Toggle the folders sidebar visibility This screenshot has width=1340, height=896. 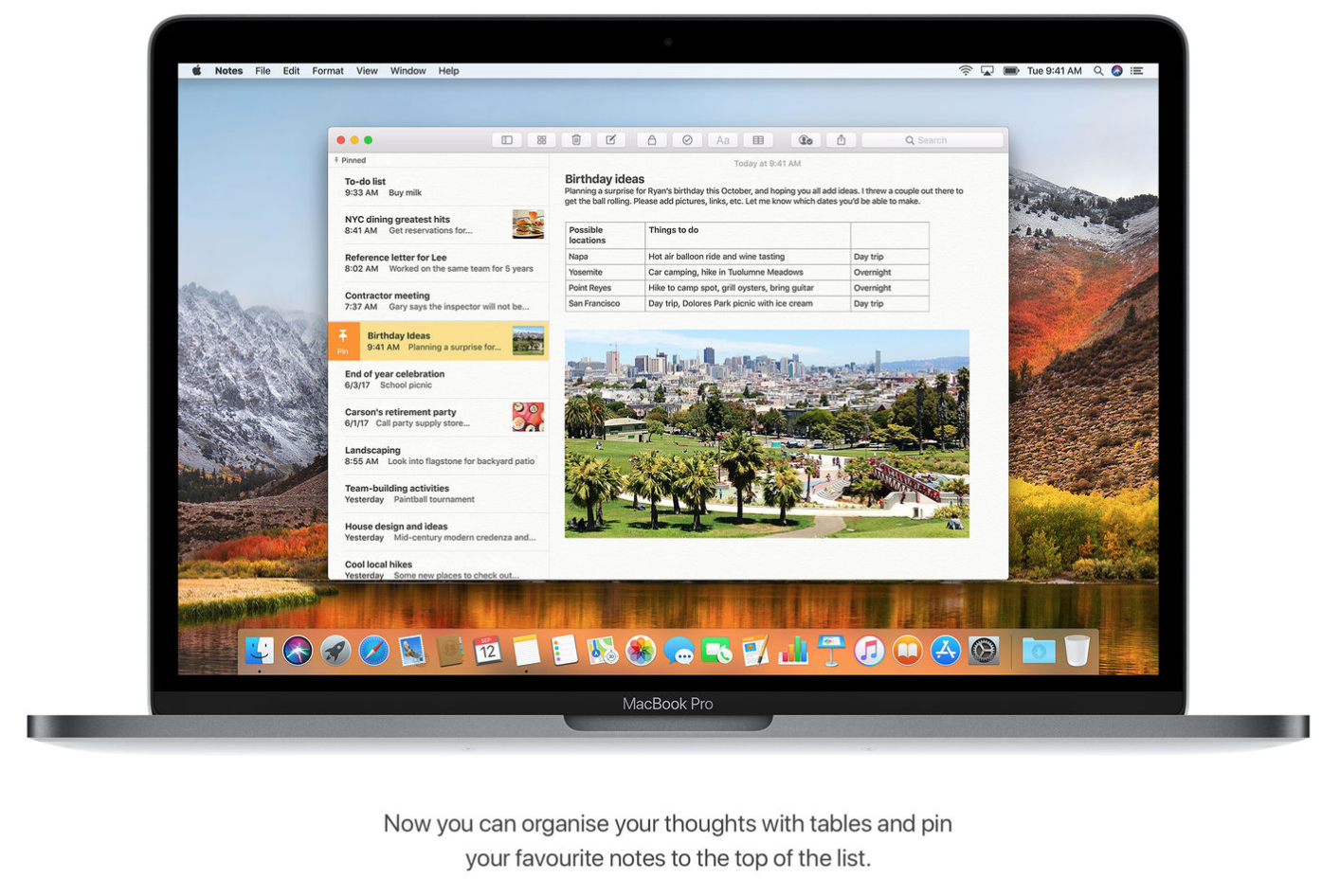[506, 139]
